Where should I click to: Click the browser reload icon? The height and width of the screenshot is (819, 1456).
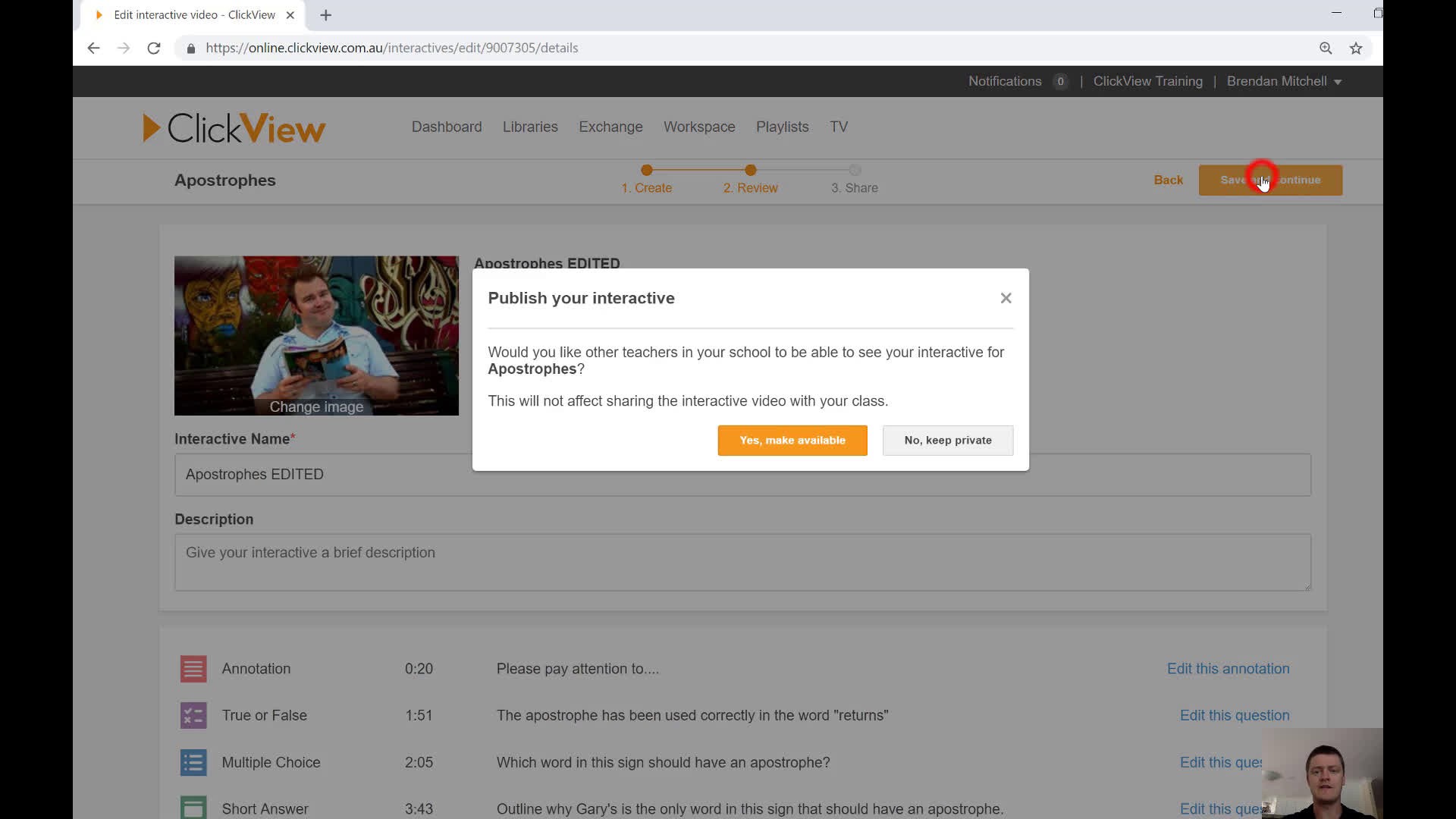pyautogui.click(x=154, y=48)
